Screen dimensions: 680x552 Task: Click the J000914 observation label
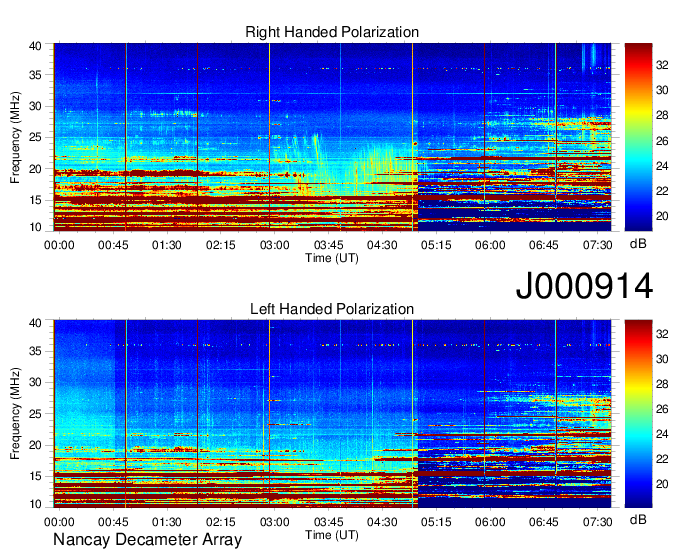(584, 286)
